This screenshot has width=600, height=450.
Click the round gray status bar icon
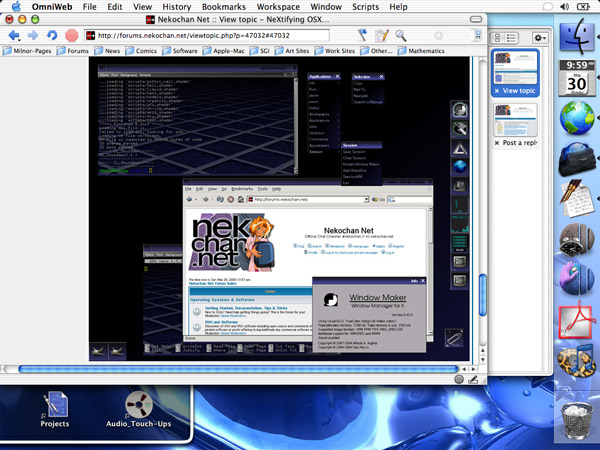tap(459, 379)
